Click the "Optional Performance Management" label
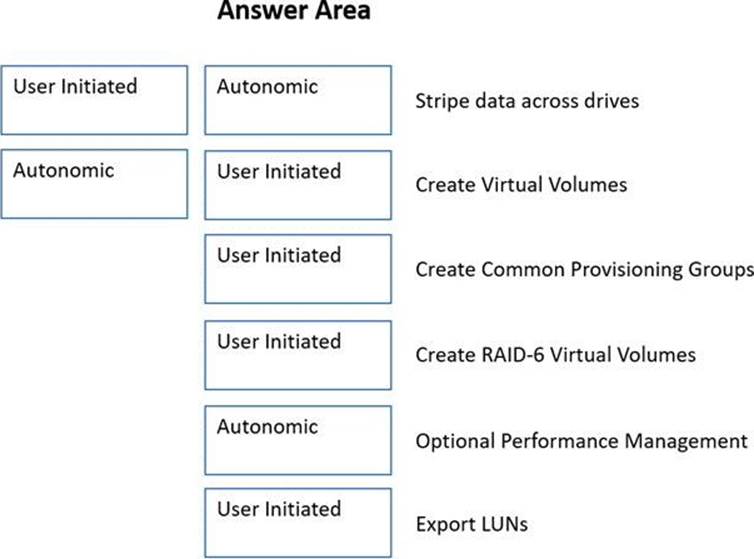 [x=581, y=440]
